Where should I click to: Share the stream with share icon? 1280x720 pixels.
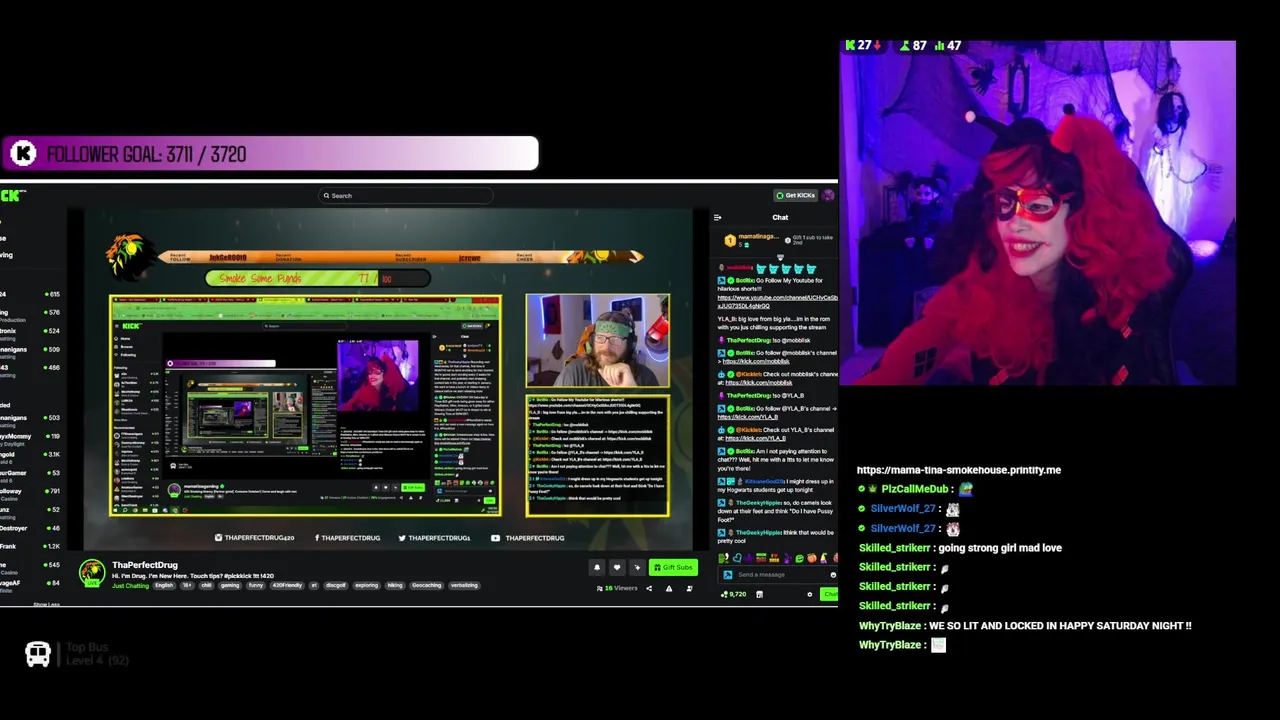tap(649, 588)
